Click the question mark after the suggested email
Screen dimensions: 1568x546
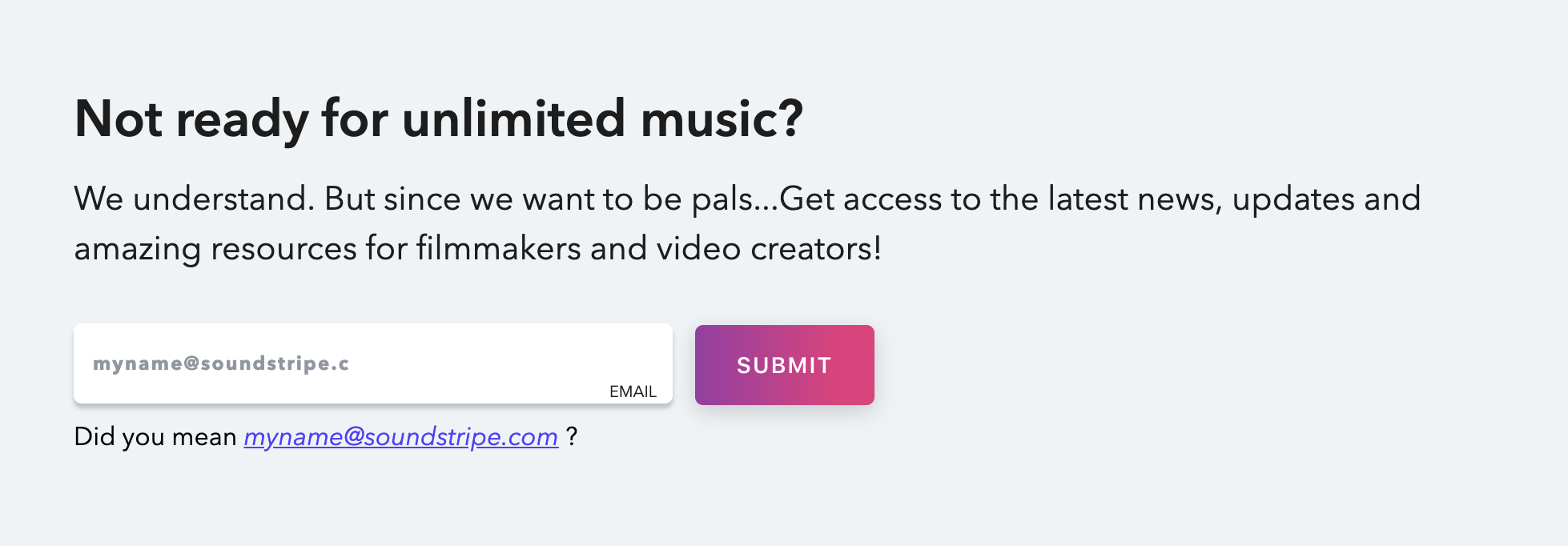(x=571, y=436)
